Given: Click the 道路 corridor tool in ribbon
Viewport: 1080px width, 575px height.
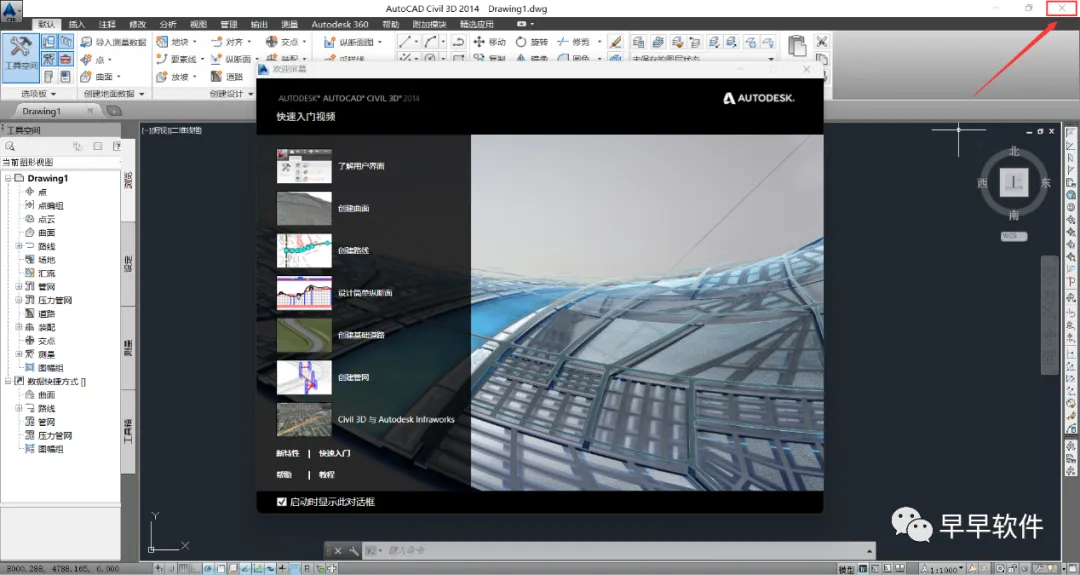Looking at the screenshot, I should pyautogui.click(x=227, y=76).
